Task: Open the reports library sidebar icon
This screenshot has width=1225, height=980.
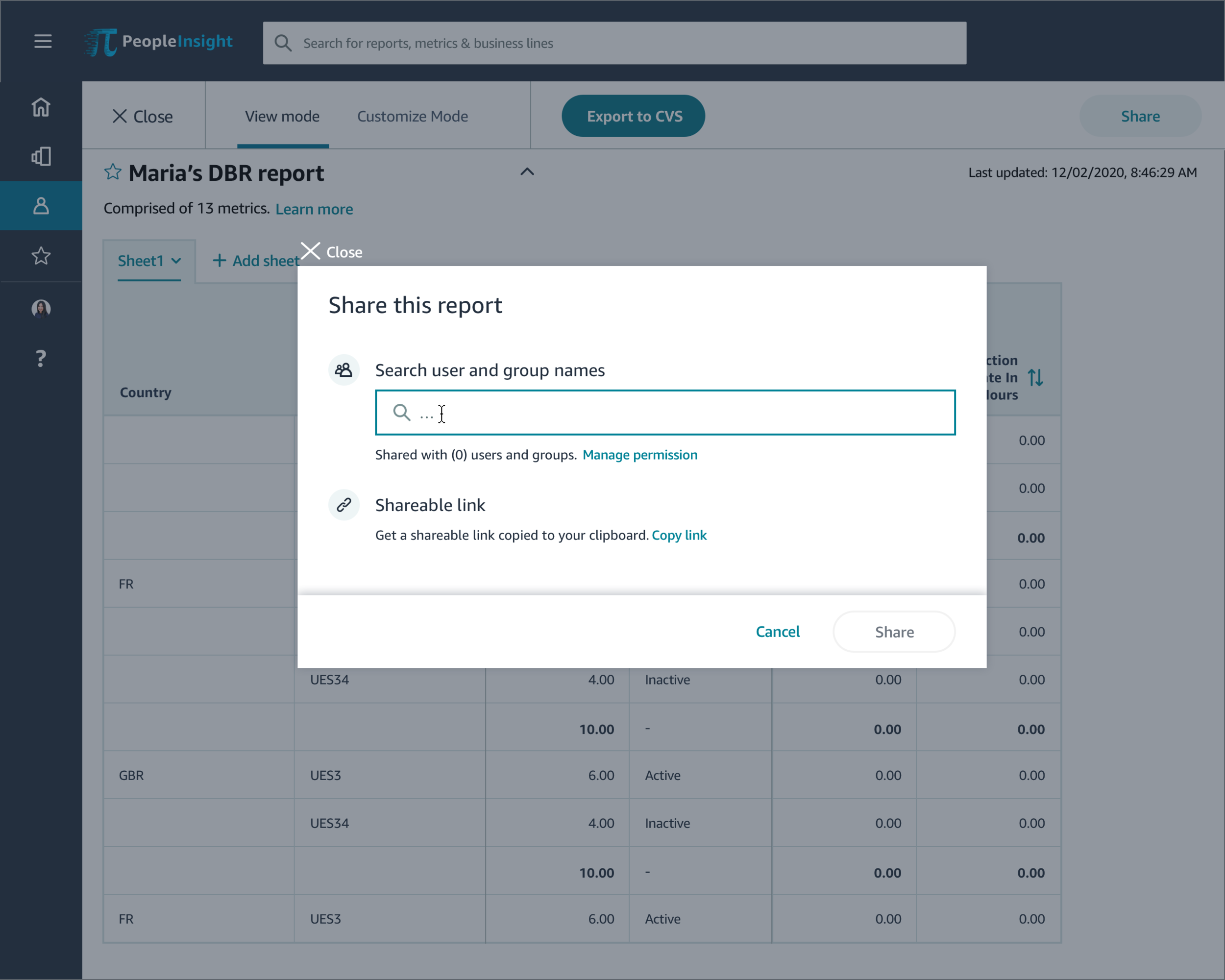Action: tap(41, 156)
